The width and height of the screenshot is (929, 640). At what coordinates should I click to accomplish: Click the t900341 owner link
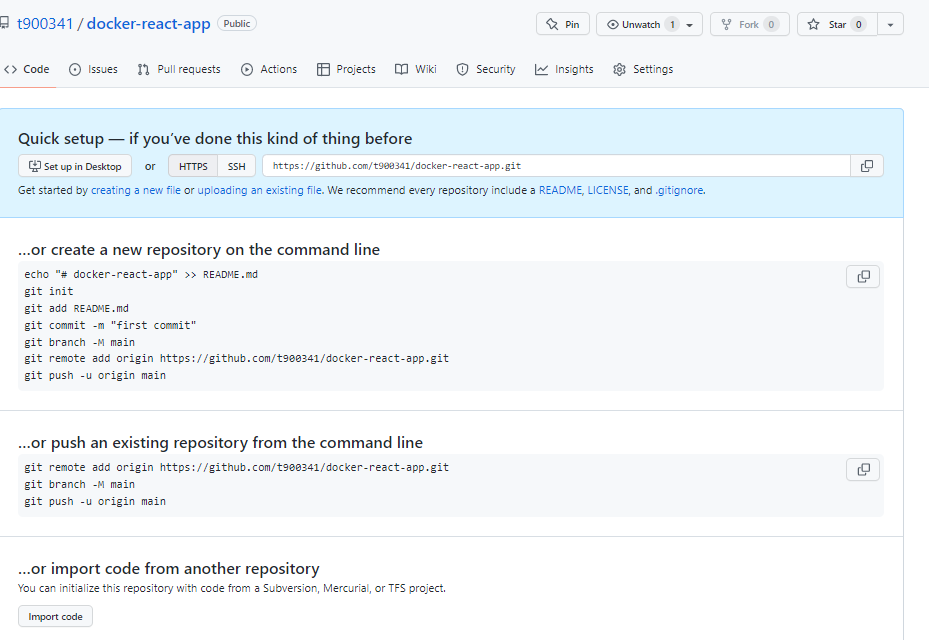[x=45, y=24]
